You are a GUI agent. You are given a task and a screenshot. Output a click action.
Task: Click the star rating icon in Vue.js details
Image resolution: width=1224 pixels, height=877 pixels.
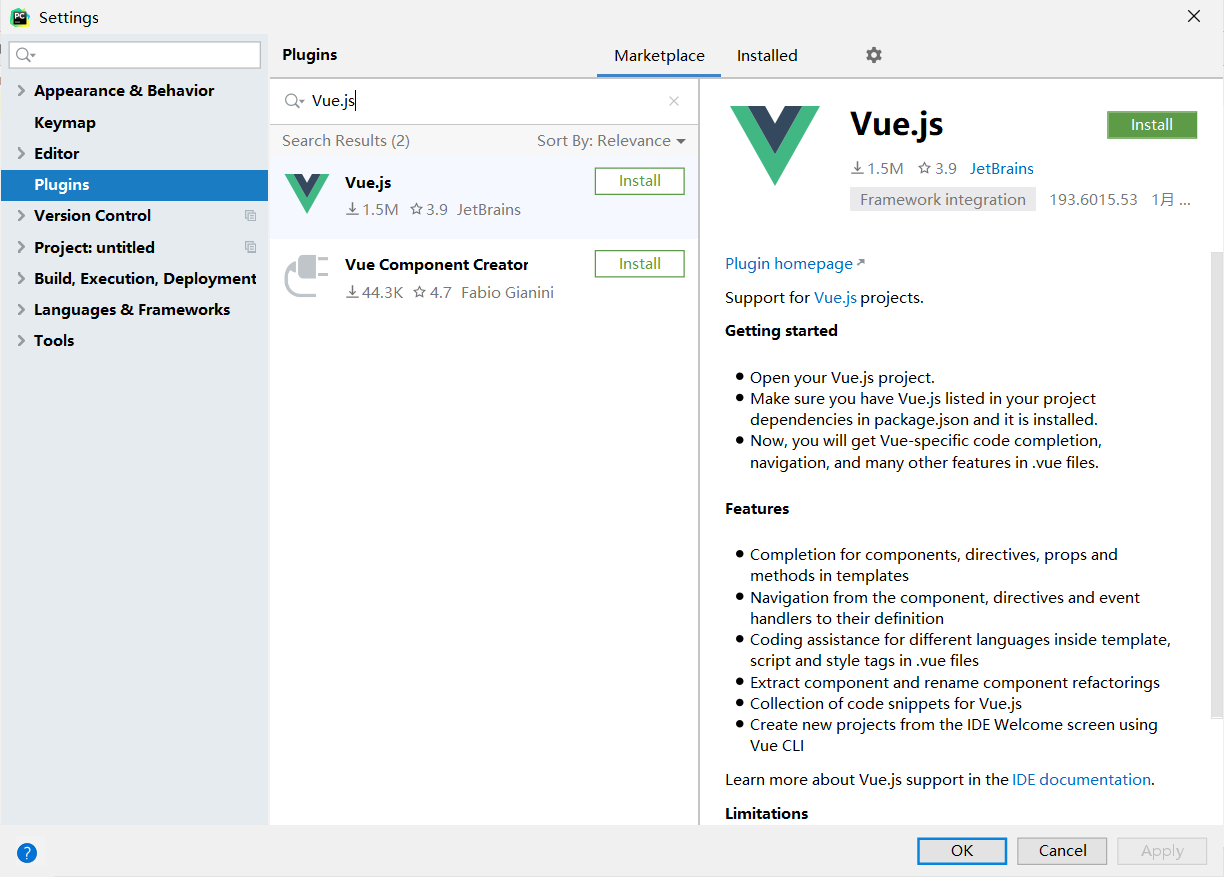[x=924, y=169]
